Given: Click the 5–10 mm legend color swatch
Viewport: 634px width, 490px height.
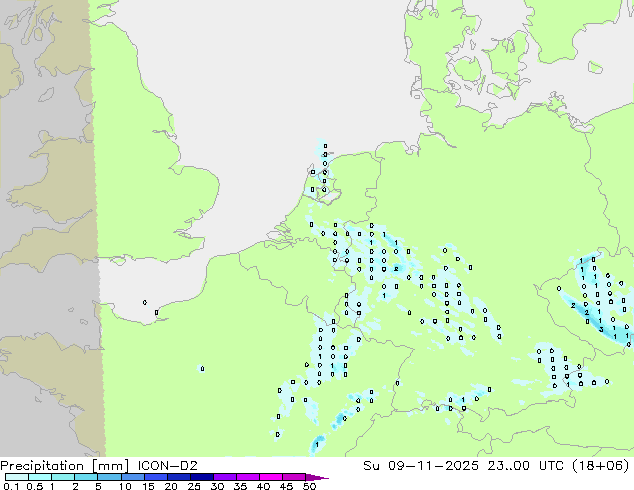Looking at the screenshot, I should click(x=109, y=477).
